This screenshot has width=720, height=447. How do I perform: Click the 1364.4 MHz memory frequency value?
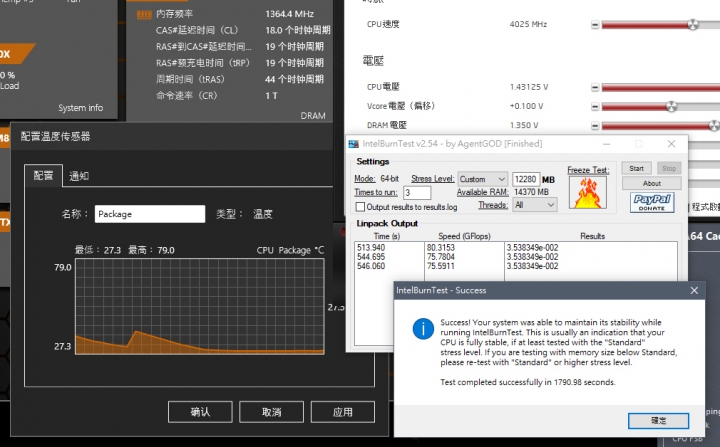click(x=290, y=14)
